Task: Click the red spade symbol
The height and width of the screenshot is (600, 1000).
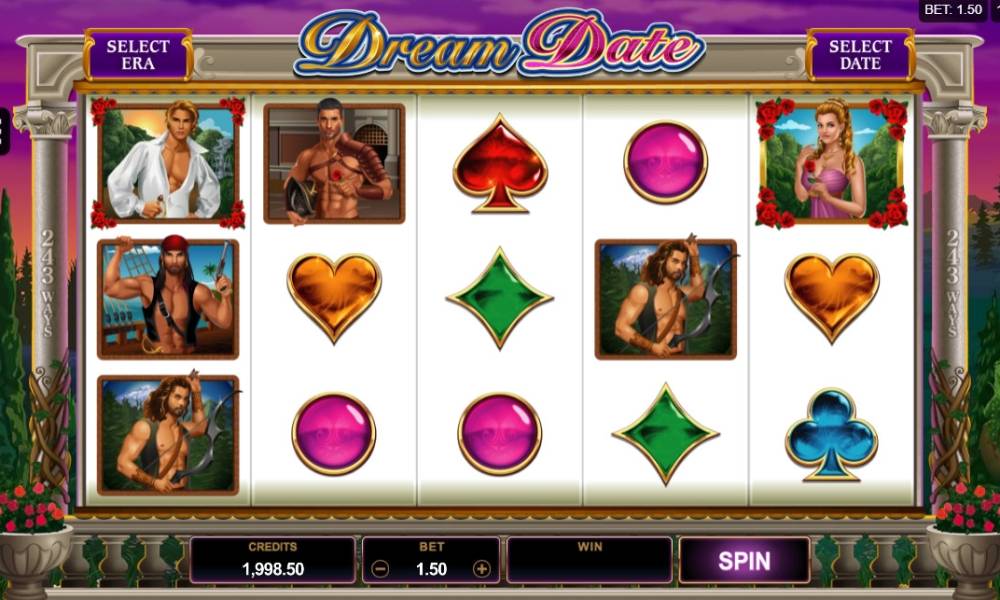Action: [500, 163]
